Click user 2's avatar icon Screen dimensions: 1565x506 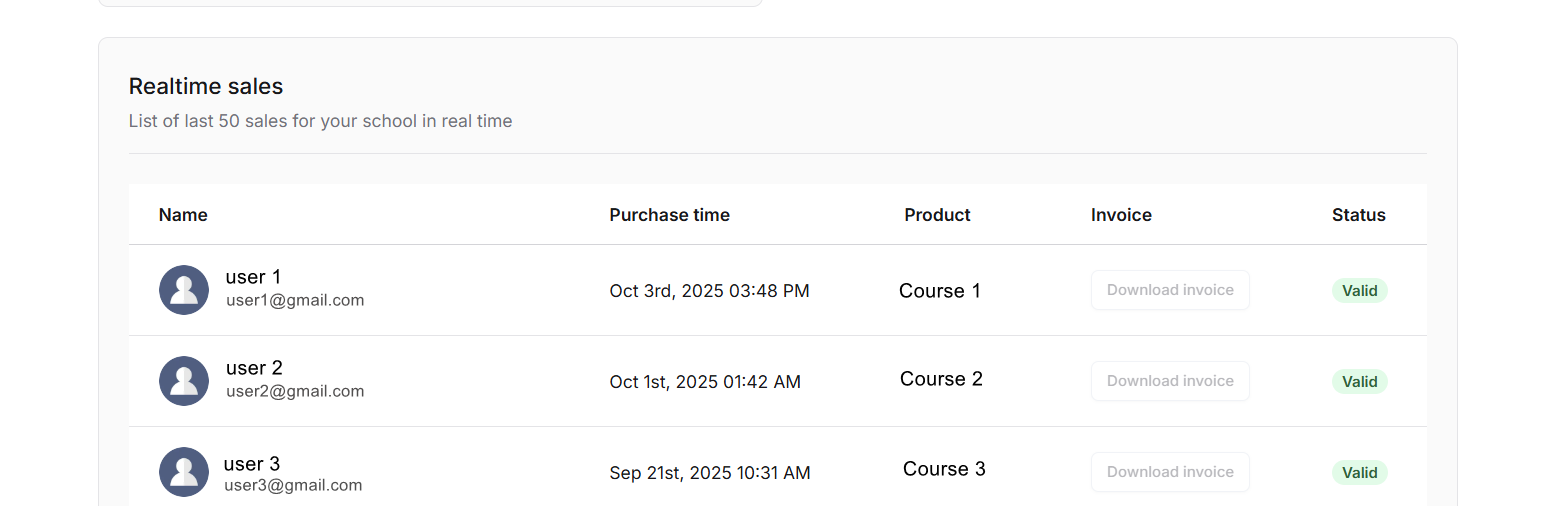[x=184, y=381]
